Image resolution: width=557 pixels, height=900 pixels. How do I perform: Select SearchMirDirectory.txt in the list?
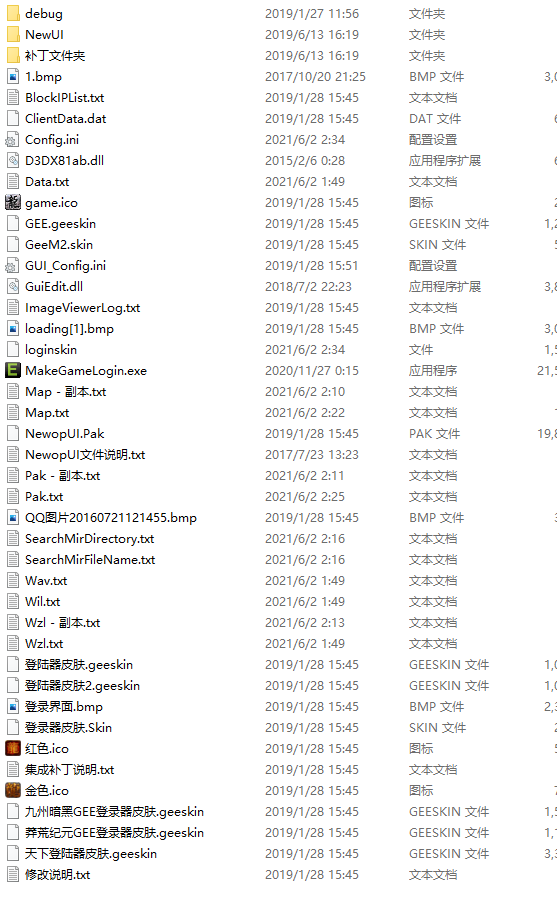[x=90, y=538]
